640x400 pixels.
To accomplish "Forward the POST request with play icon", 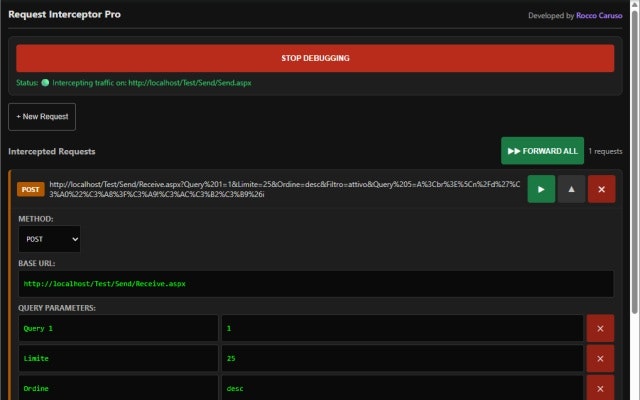I will point(541,189).
